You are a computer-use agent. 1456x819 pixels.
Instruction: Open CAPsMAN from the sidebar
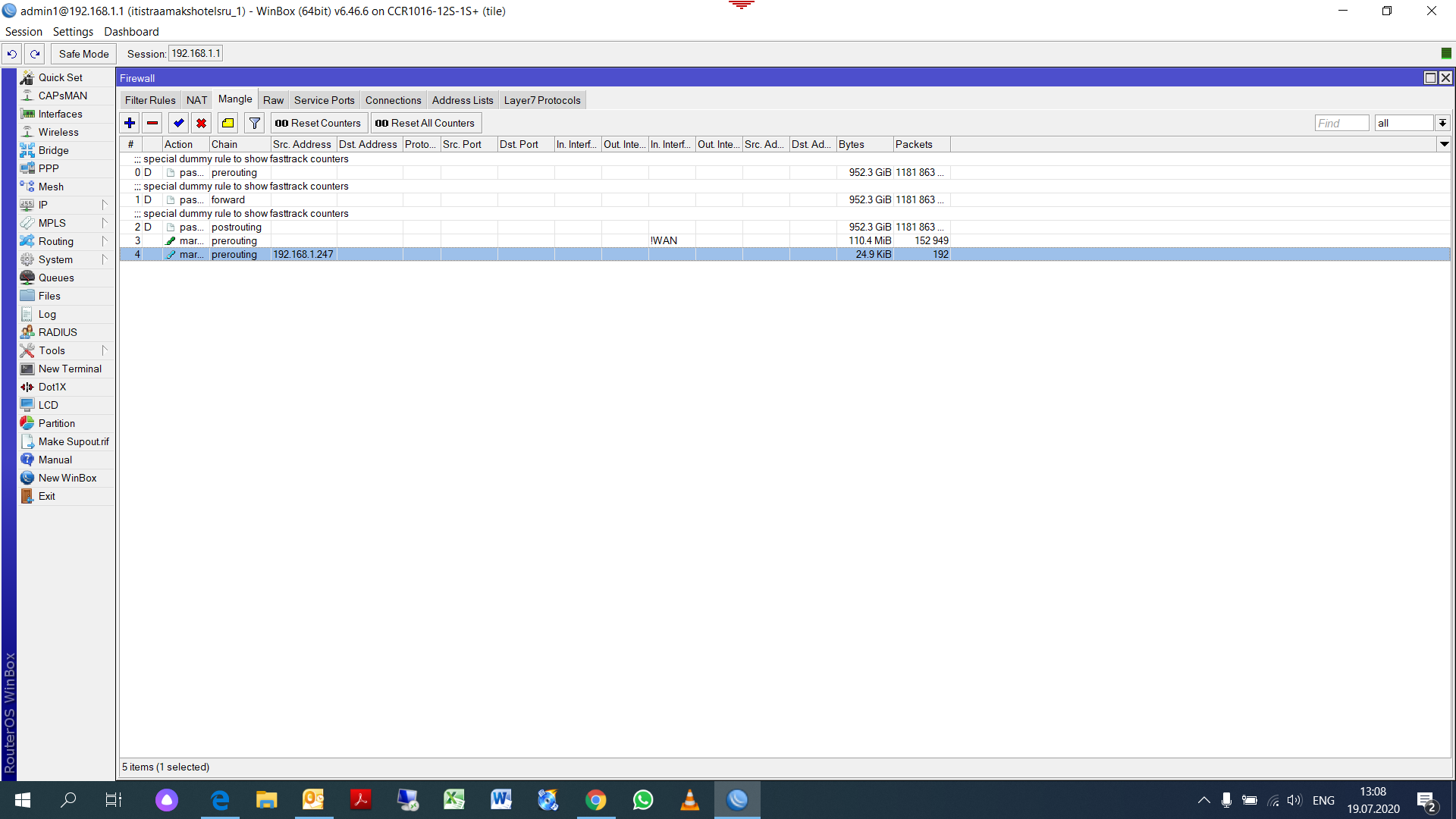66,96
